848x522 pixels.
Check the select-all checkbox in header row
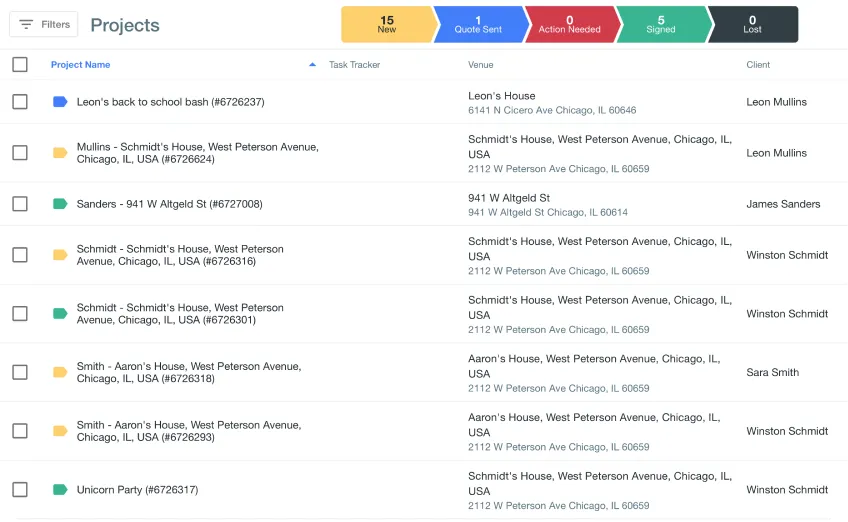point(20,65)
